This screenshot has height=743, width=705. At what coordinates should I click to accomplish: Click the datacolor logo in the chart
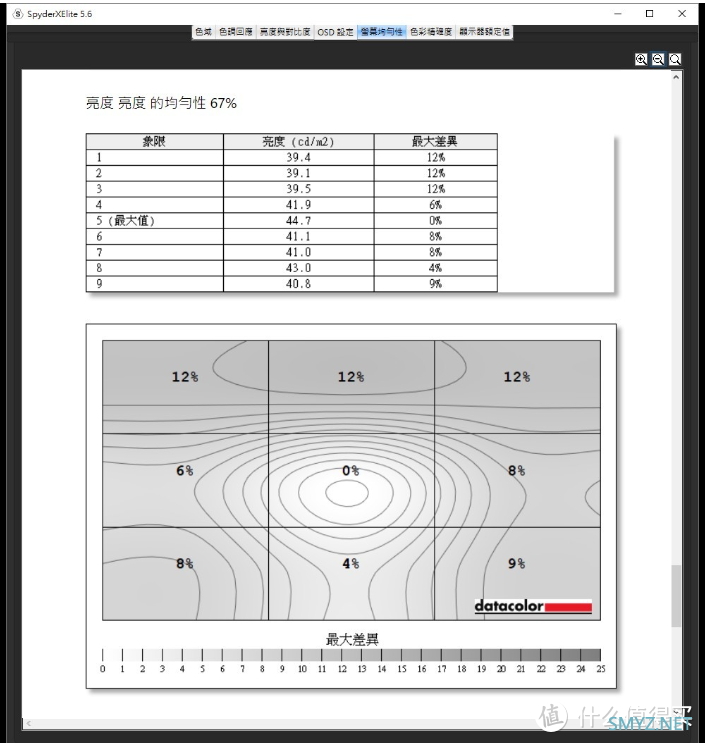pos(533,606)
